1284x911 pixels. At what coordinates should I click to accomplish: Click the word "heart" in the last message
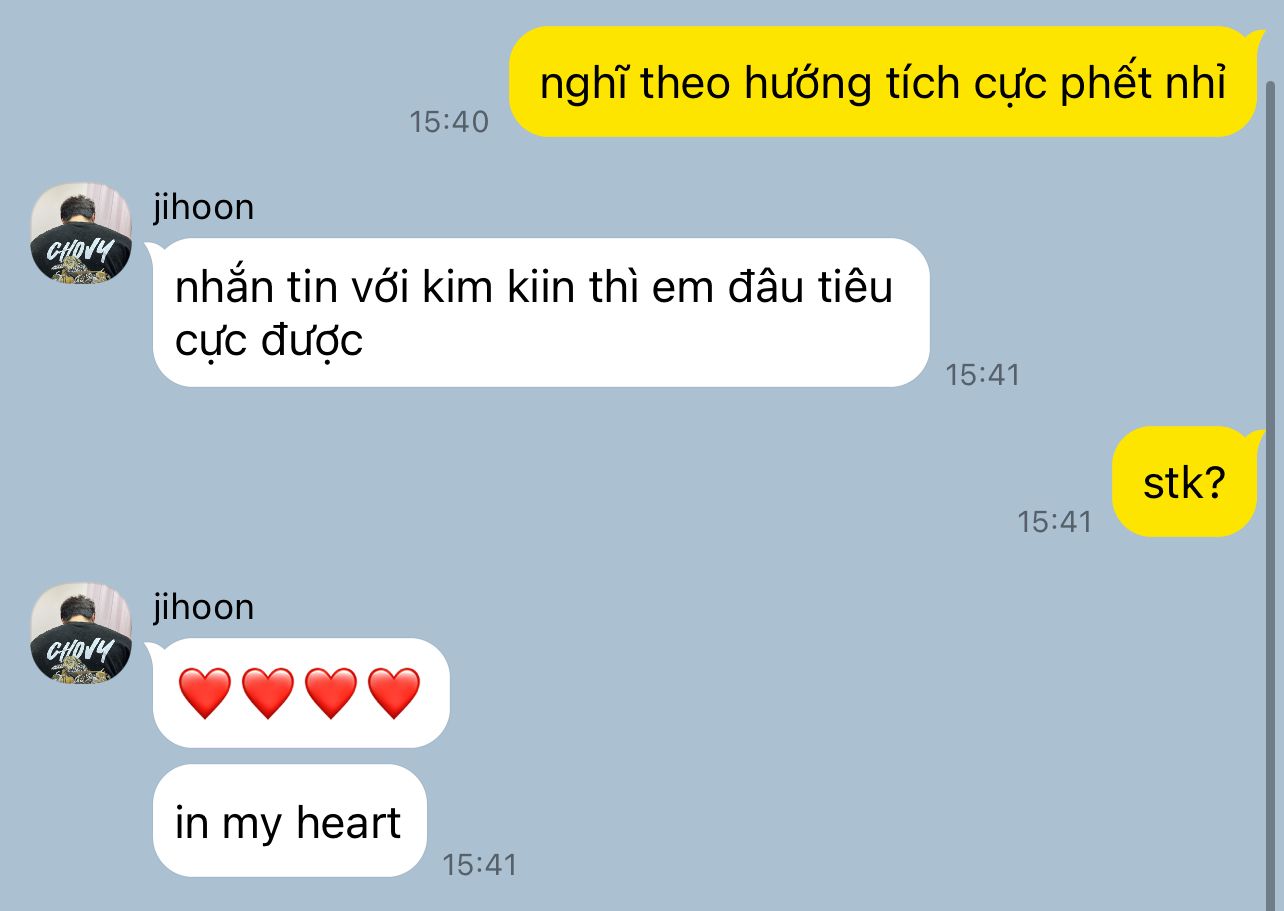[x=347, y=822]
